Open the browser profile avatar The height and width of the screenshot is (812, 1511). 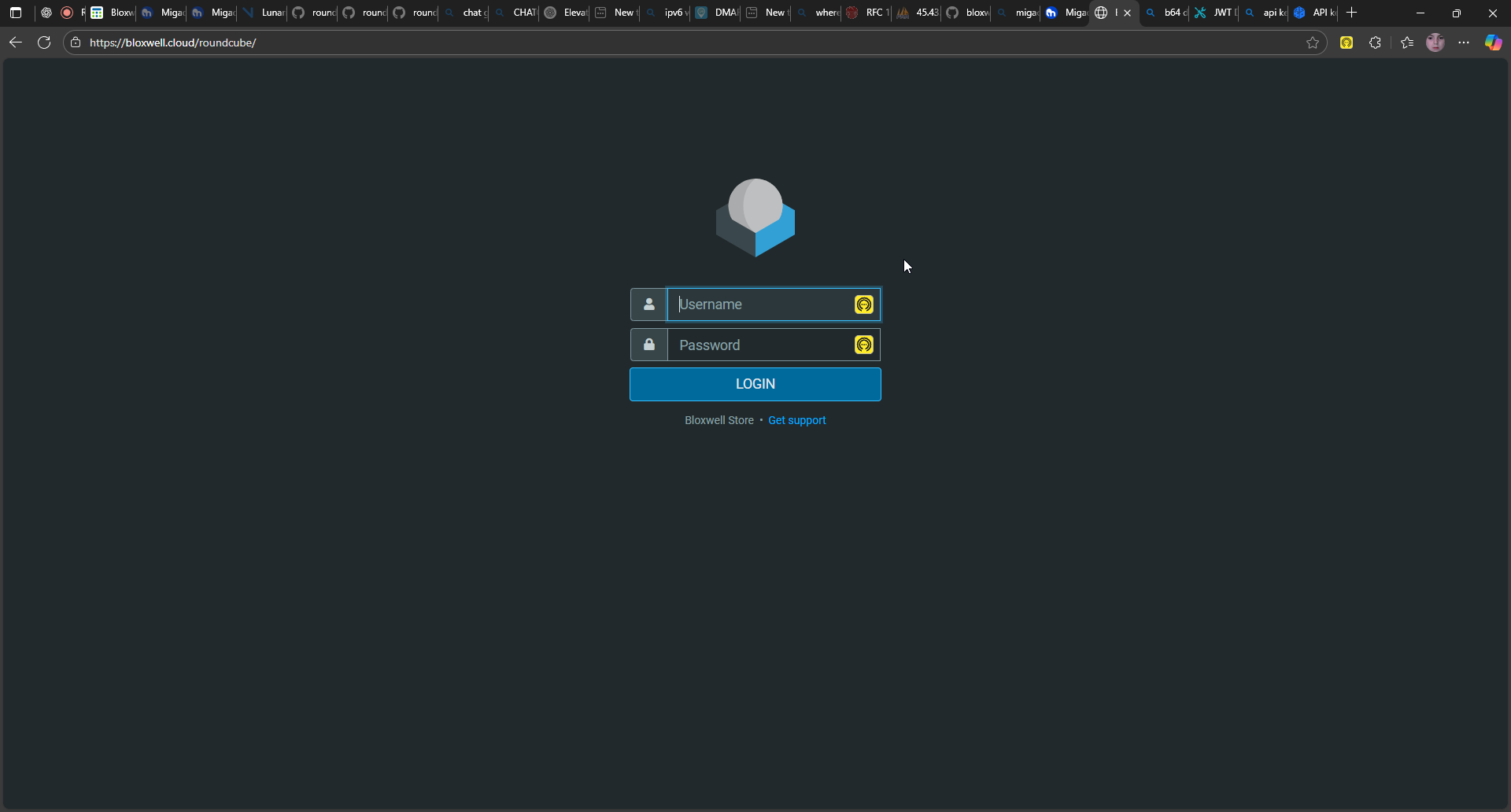[x=1435, y=42]
